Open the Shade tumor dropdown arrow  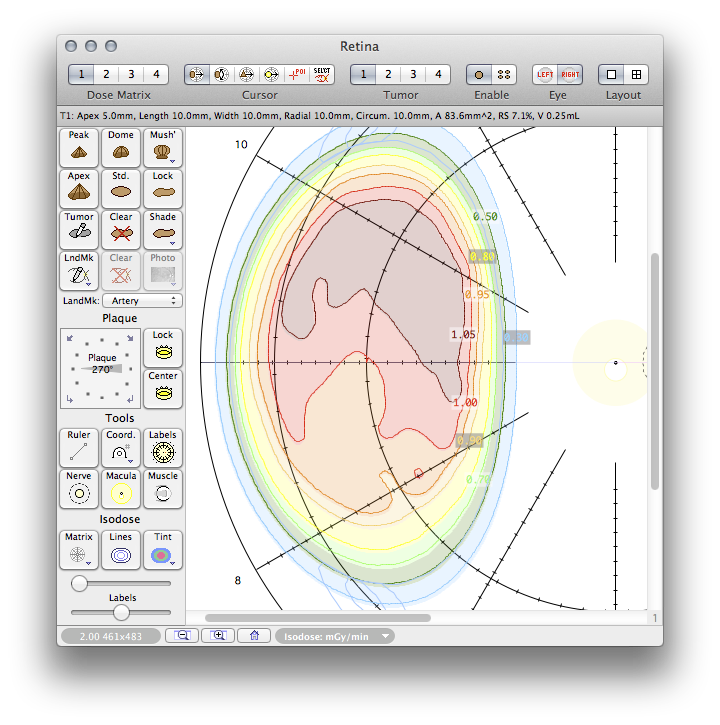click(x=172, y=244)
